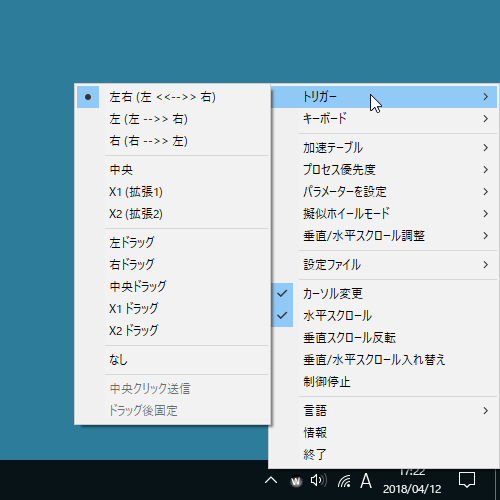
Task: Expand the 言語 submenu
Action: click(x=384, y=410)
